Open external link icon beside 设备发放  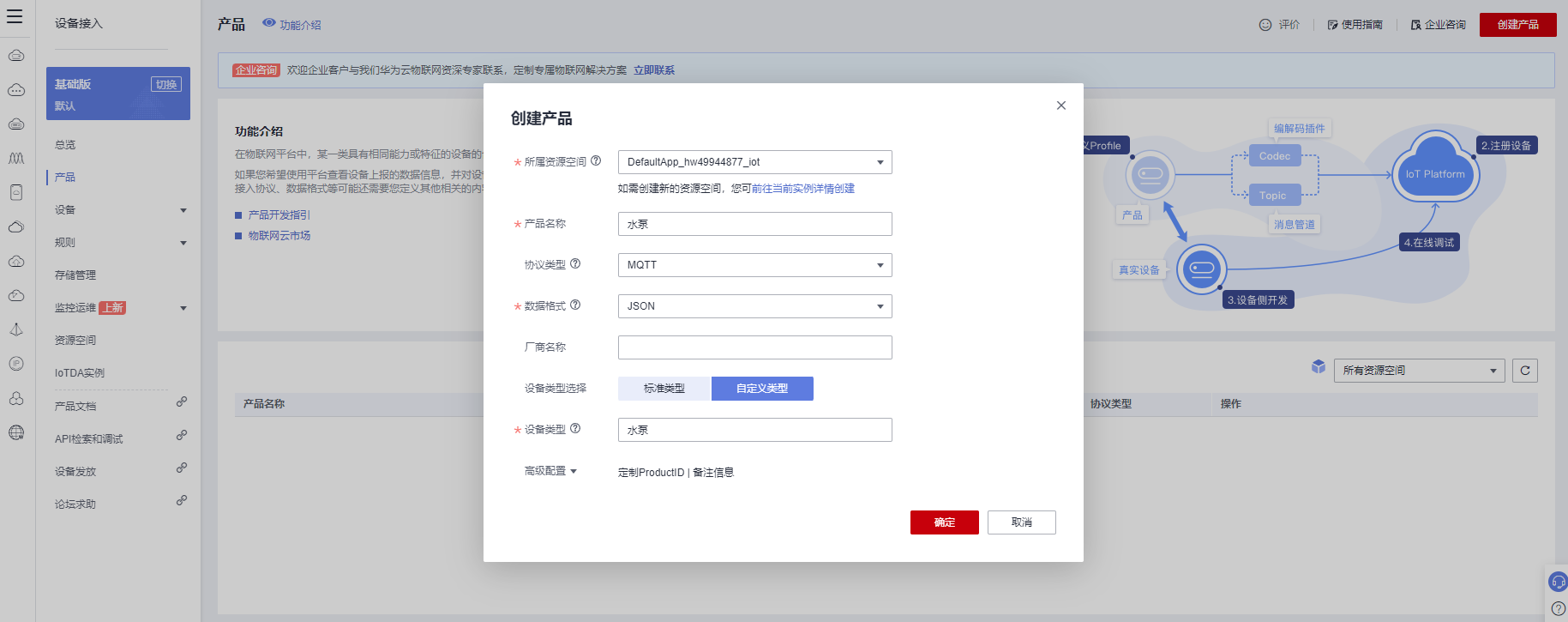pyautogui.click(x=182, y=468)
